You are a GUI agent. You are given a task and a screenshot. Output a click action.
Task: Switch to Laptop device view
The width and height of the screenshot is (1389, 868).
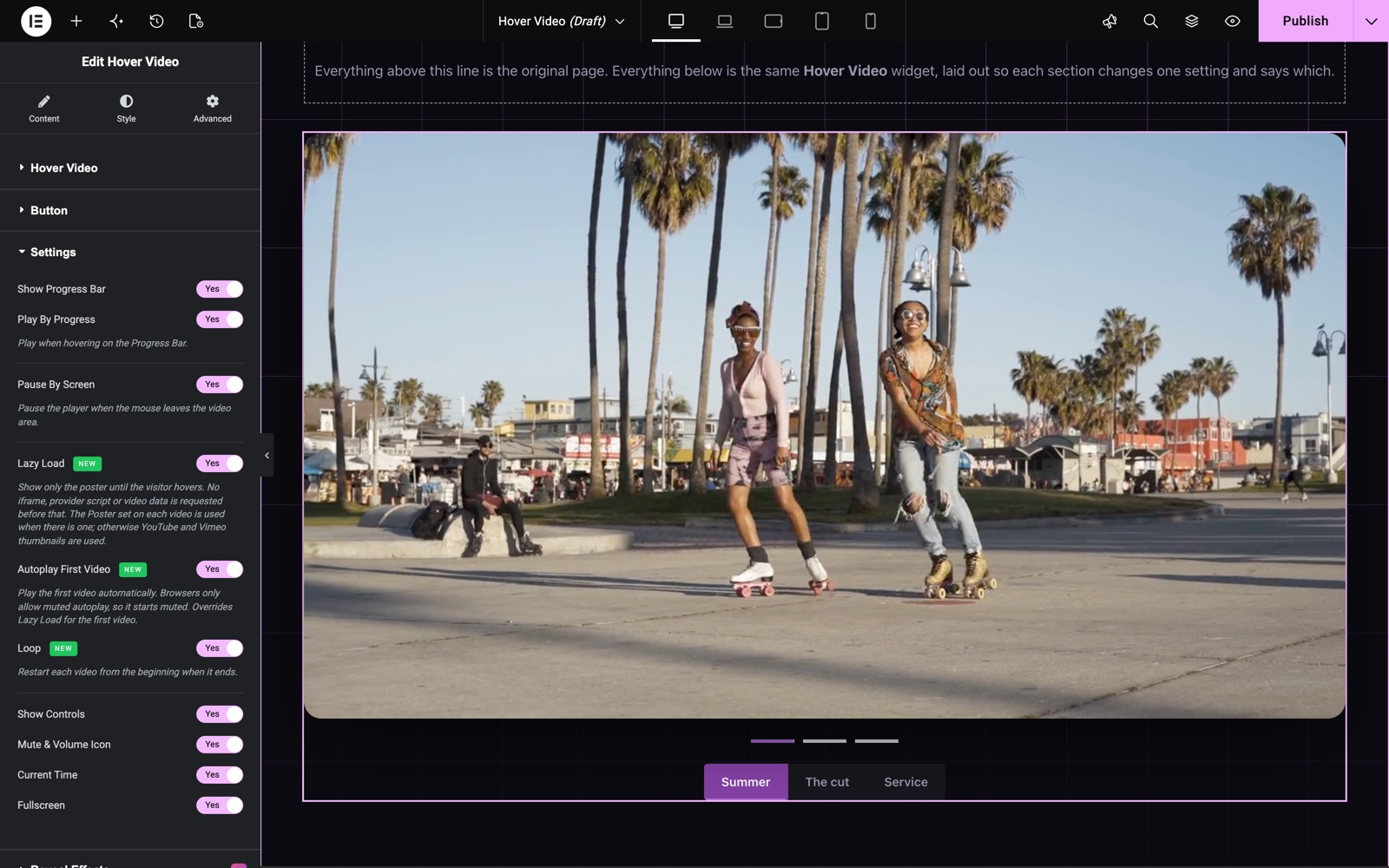[725, 21]
